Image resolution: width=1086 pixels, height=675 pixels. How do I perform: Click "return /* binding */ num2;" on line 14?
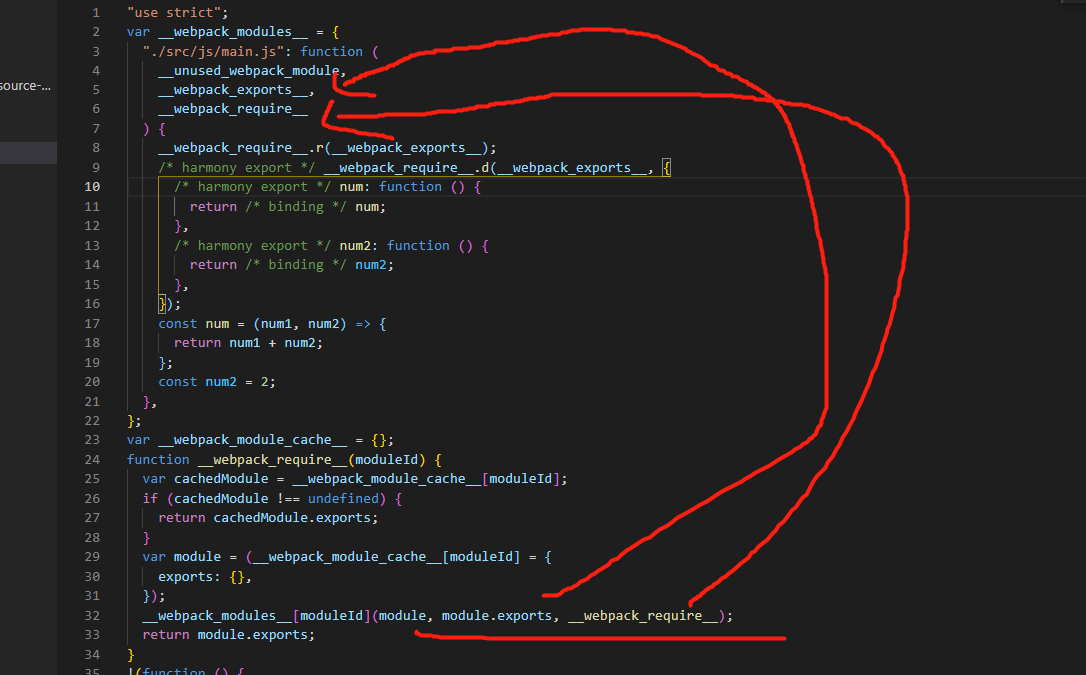click(292, 264)
